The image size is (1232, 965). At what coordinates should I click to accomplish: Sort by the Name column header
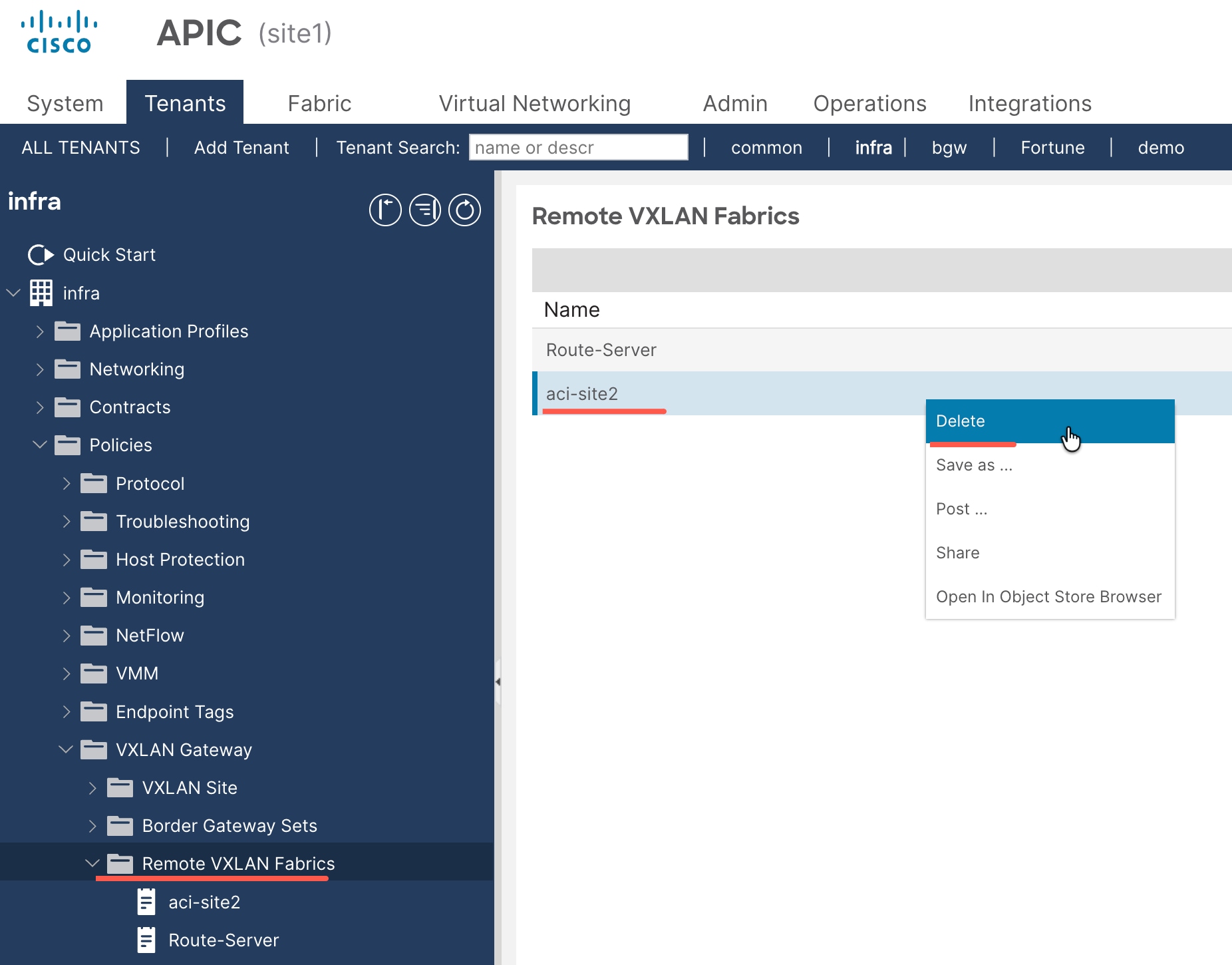point(572,309)
